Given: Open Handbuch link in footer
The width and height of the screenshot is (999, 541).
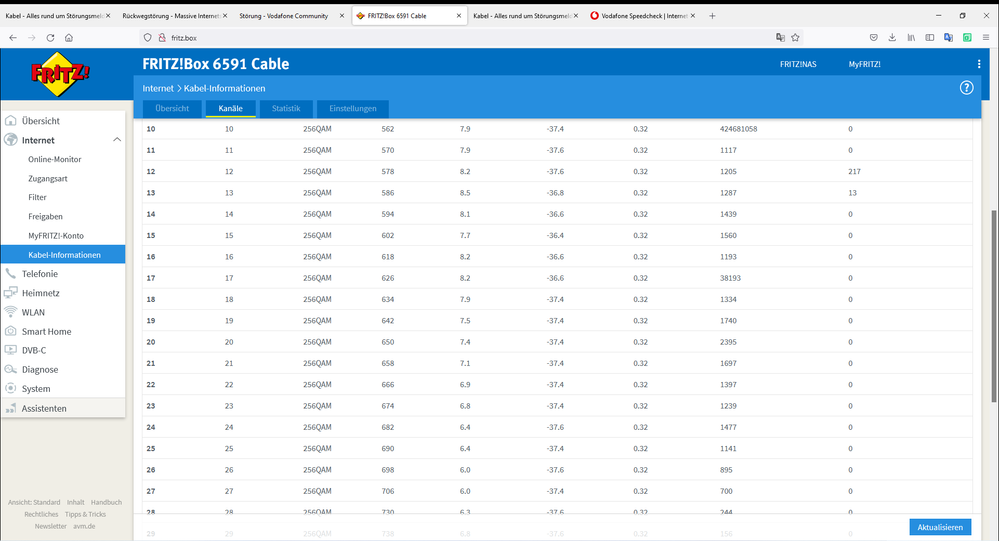Looking at the screenshot, I should [106, 502].
